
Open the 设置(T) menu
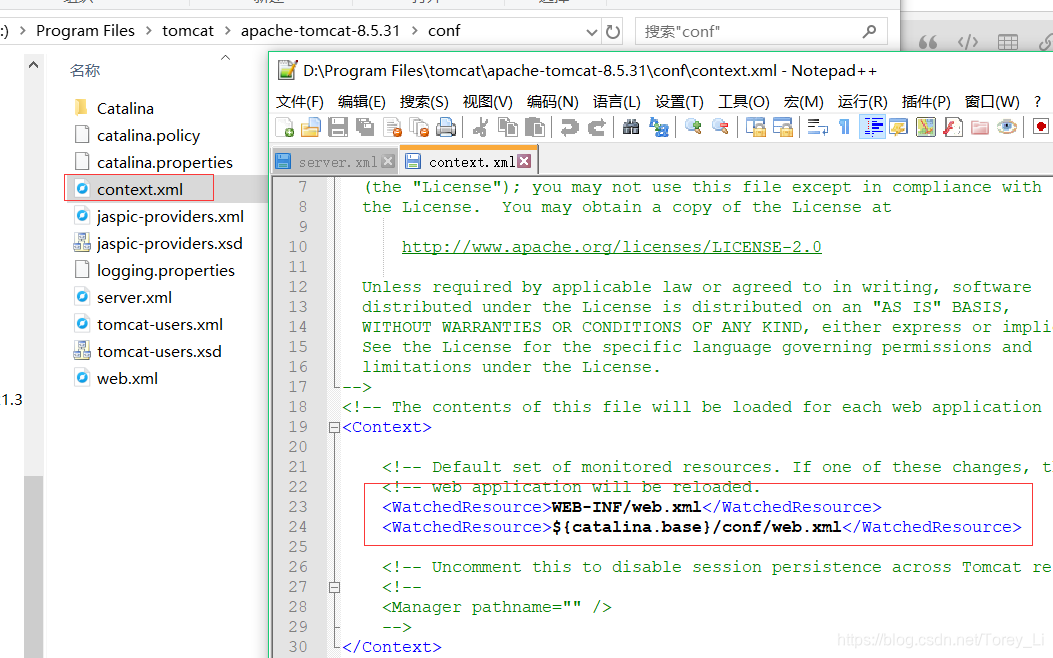coord(679,101)
